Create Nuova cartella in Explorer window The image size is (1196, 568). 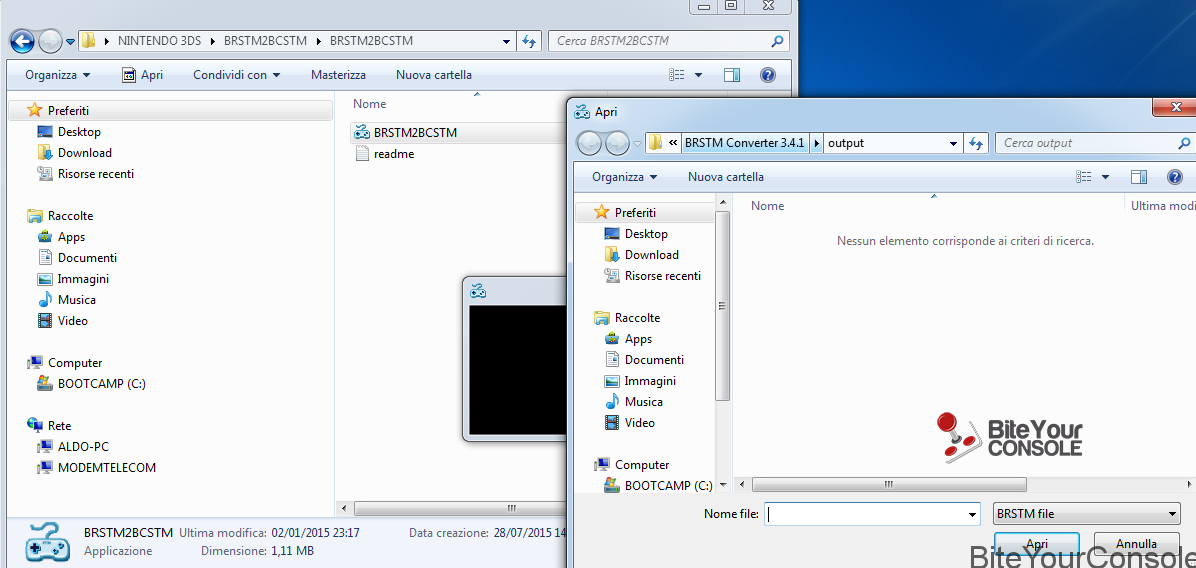pos(433,75)
